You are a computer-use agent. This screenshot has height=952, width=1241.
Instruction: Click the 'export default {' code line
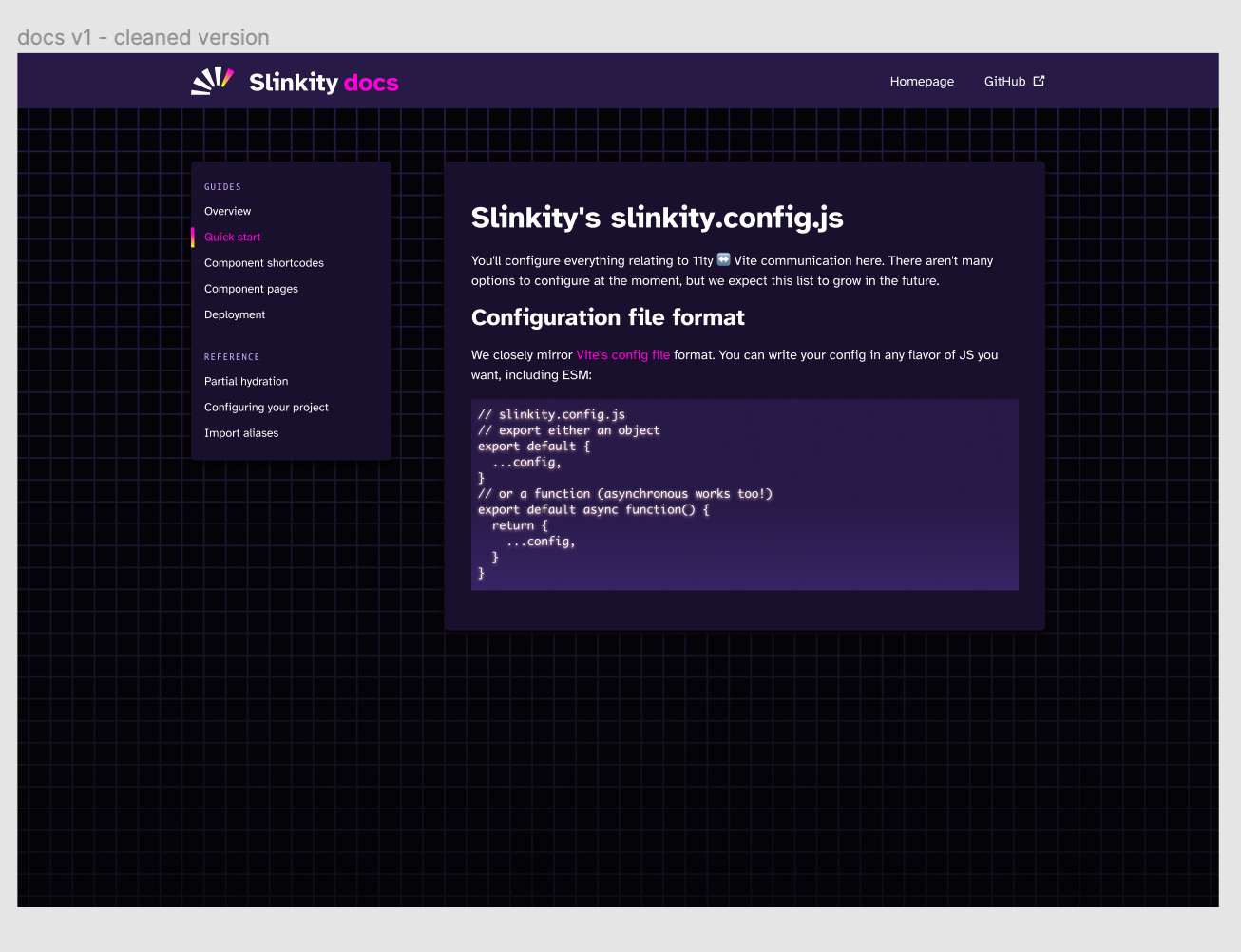point(534,446)
